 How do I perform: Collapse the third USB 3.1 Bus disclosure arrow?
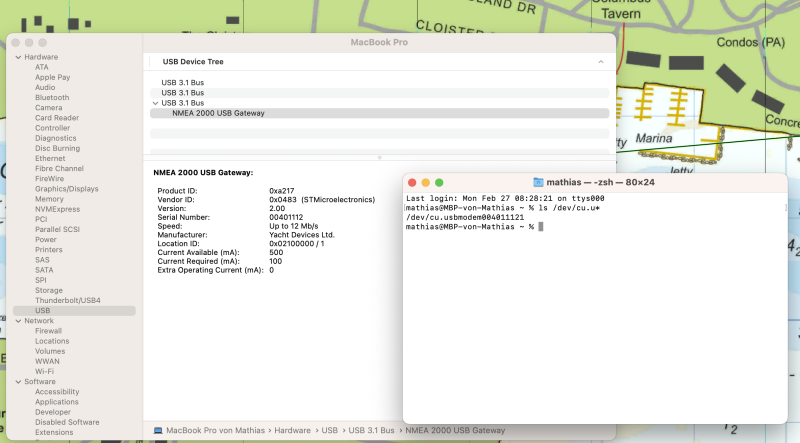(x=155, y=103)
